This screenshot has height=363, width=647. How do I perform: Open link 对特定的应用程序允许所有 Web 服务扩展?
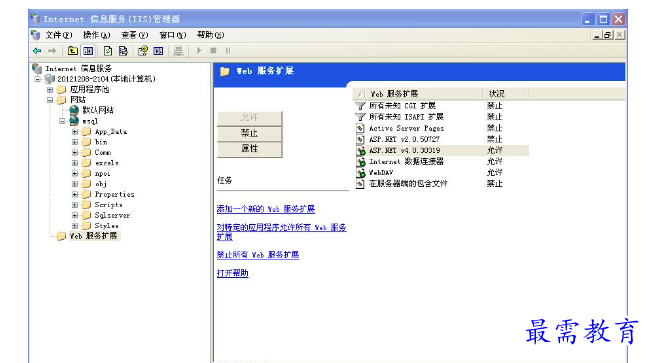(281, 232)
